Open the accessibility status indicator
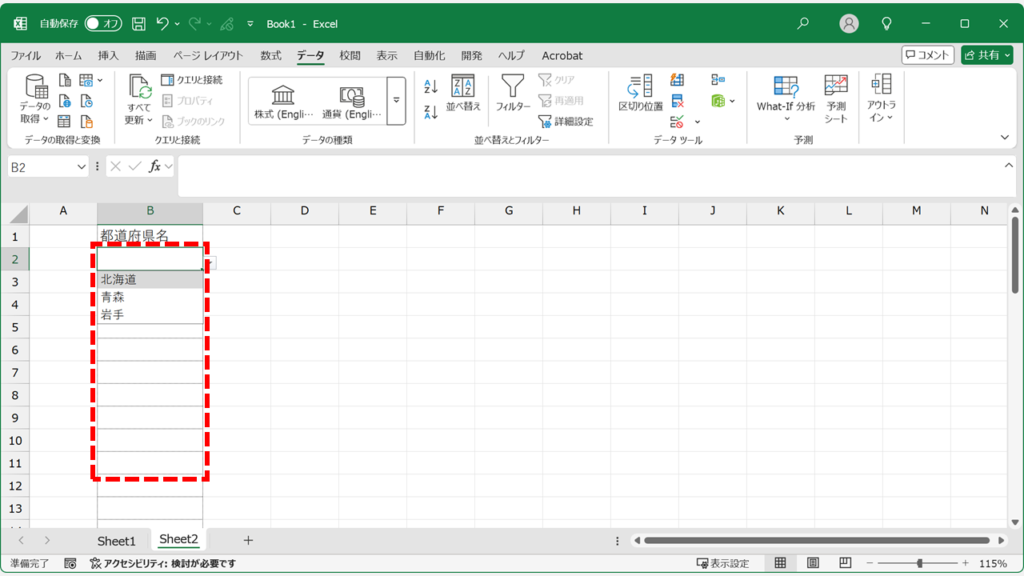The height and width of the screenshot is (576, 1024). click(163, 563)
